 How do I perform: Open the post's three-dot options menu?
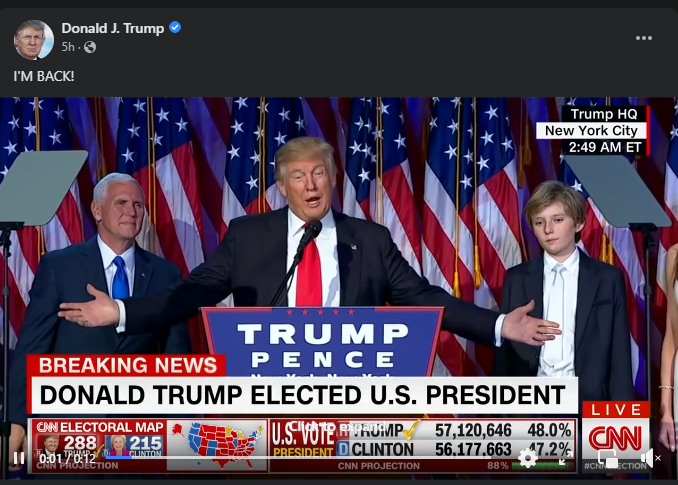[644, 38]
